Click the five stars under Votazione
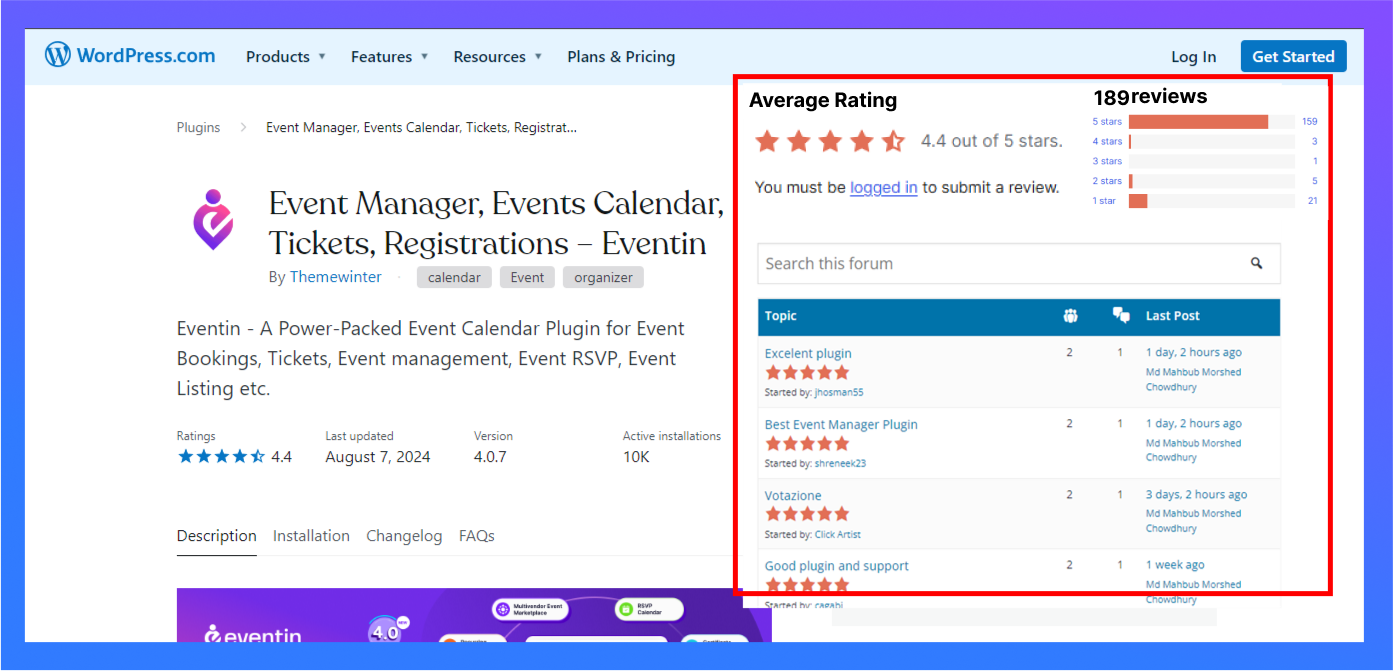This screenshot has width=1393, height=671. pos(807,514)
